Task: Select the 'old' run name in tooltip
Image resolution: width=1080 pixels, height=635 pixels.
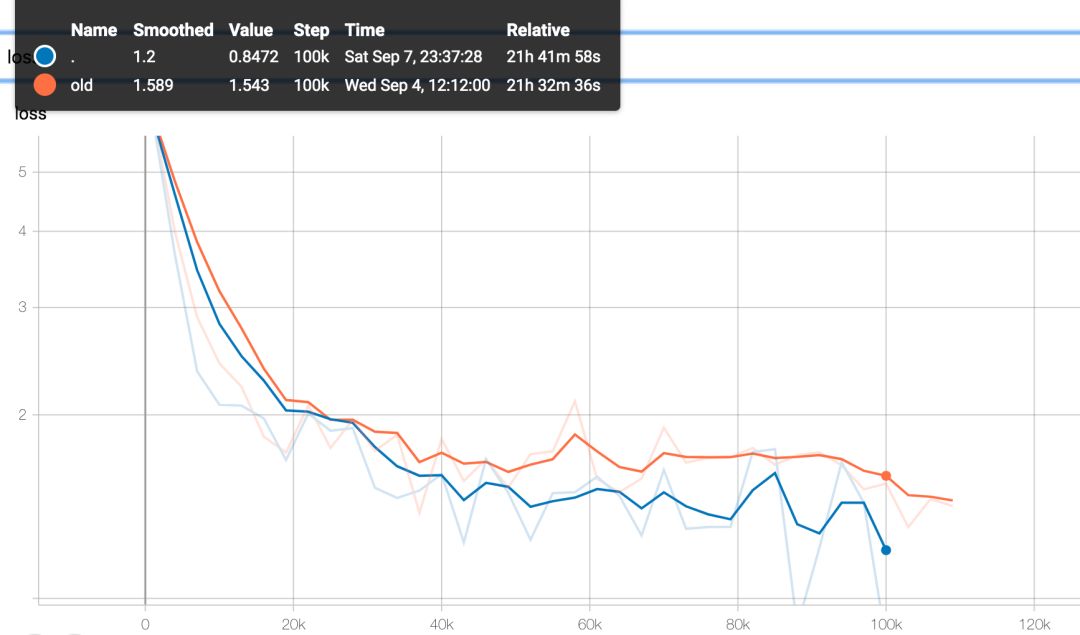Action: 82,85
